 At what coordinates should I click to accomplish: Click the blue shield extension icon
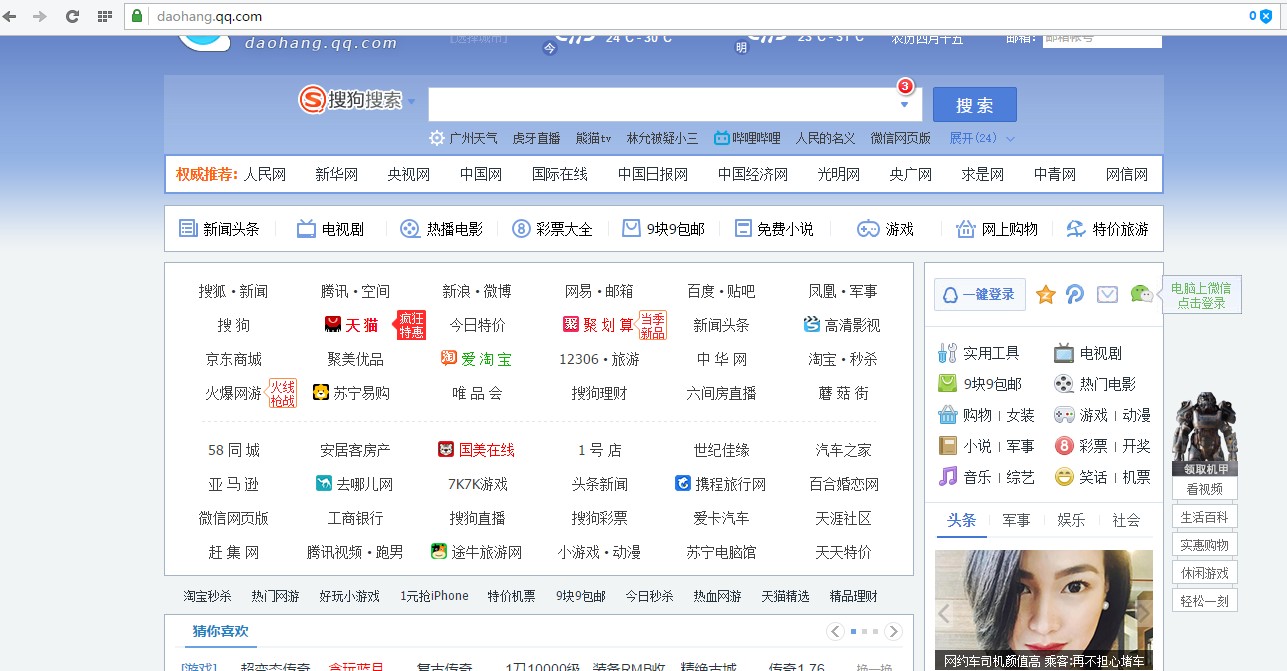click(x=1266, y=16)
